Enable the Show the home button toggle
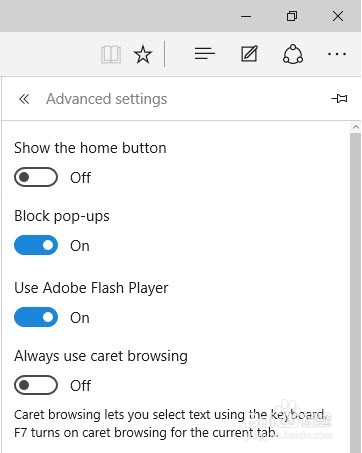The width and height of the screenshot is (362, 453). click(x=36, y=177)
